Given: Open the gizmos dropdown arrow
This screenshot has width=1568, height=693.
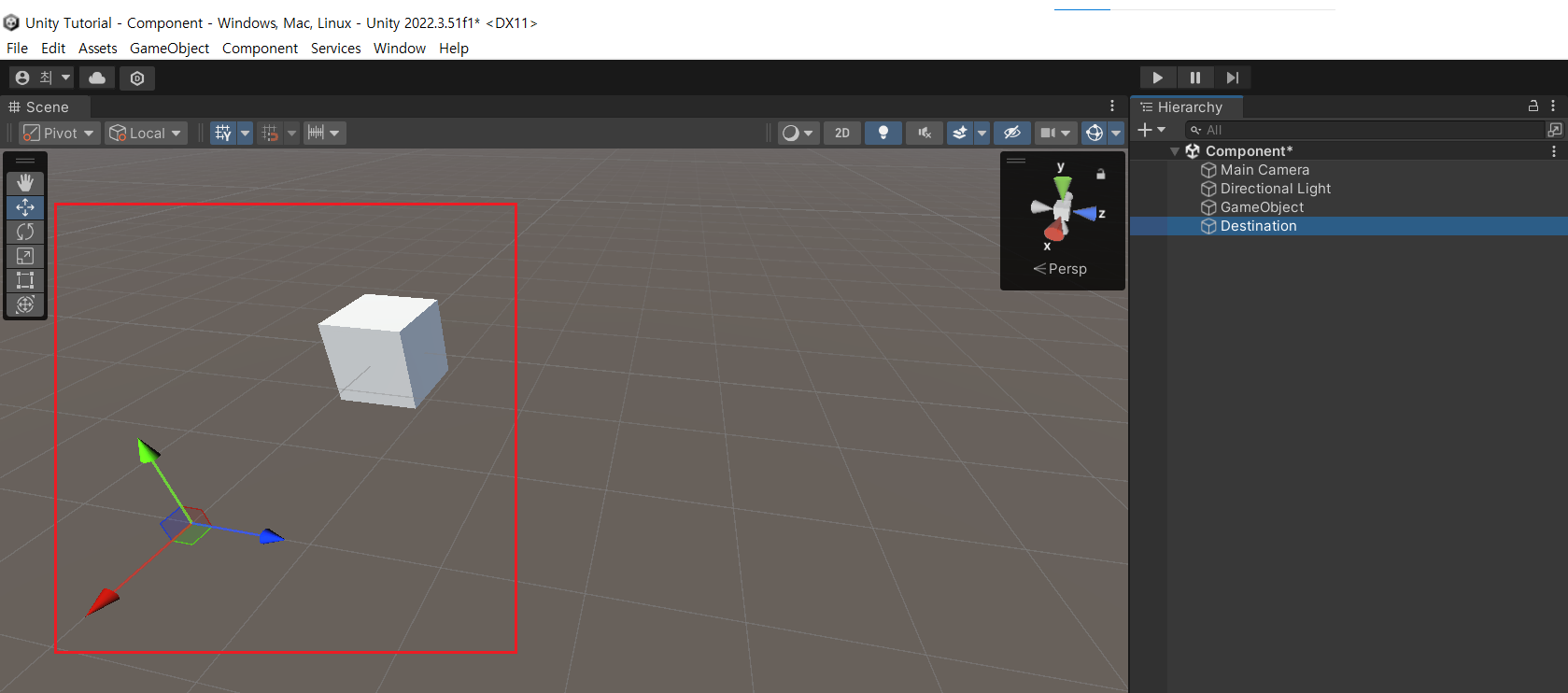Looking at the screenshot, I should [x=1116, y=133].
